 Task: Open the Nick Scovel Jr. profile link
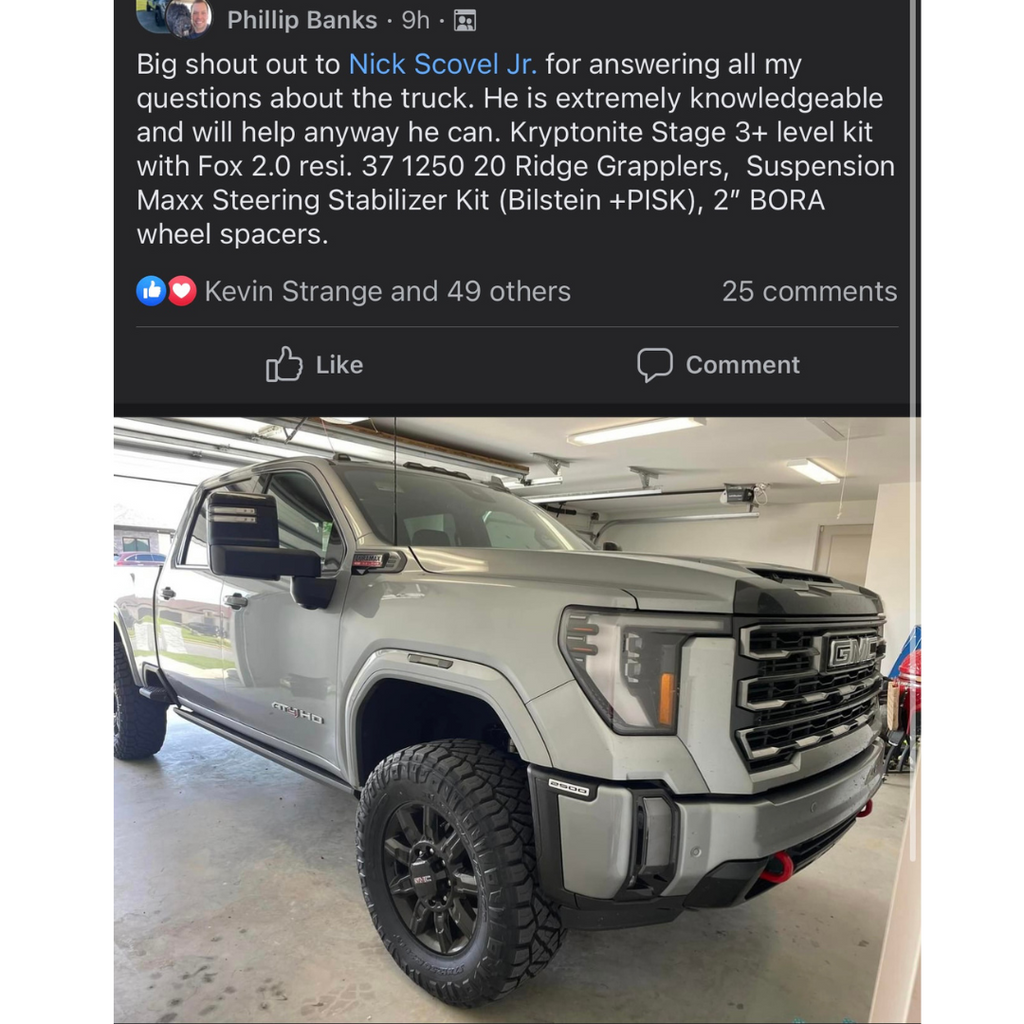click(x=443, y=64)
